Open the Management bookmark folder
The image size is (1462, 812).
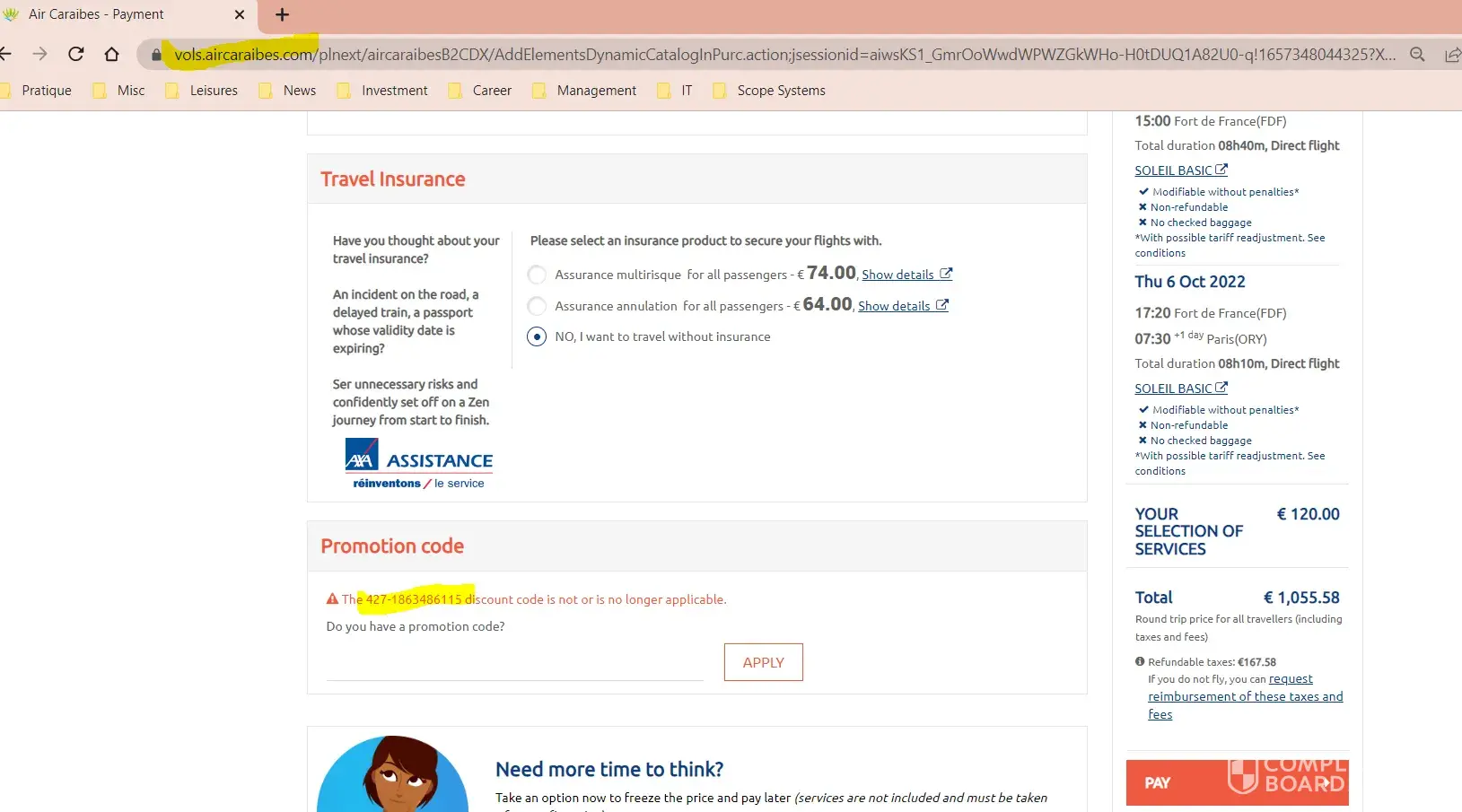(x=585, y=91)
